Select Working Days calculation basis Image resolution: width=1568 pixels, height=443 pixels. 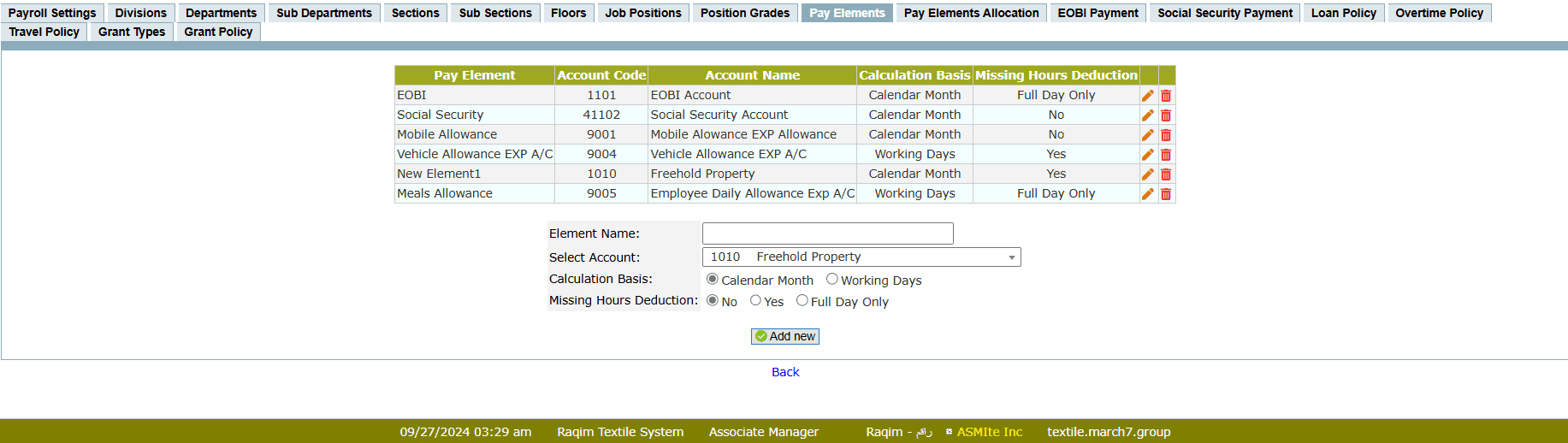click(x=831, y=280)
